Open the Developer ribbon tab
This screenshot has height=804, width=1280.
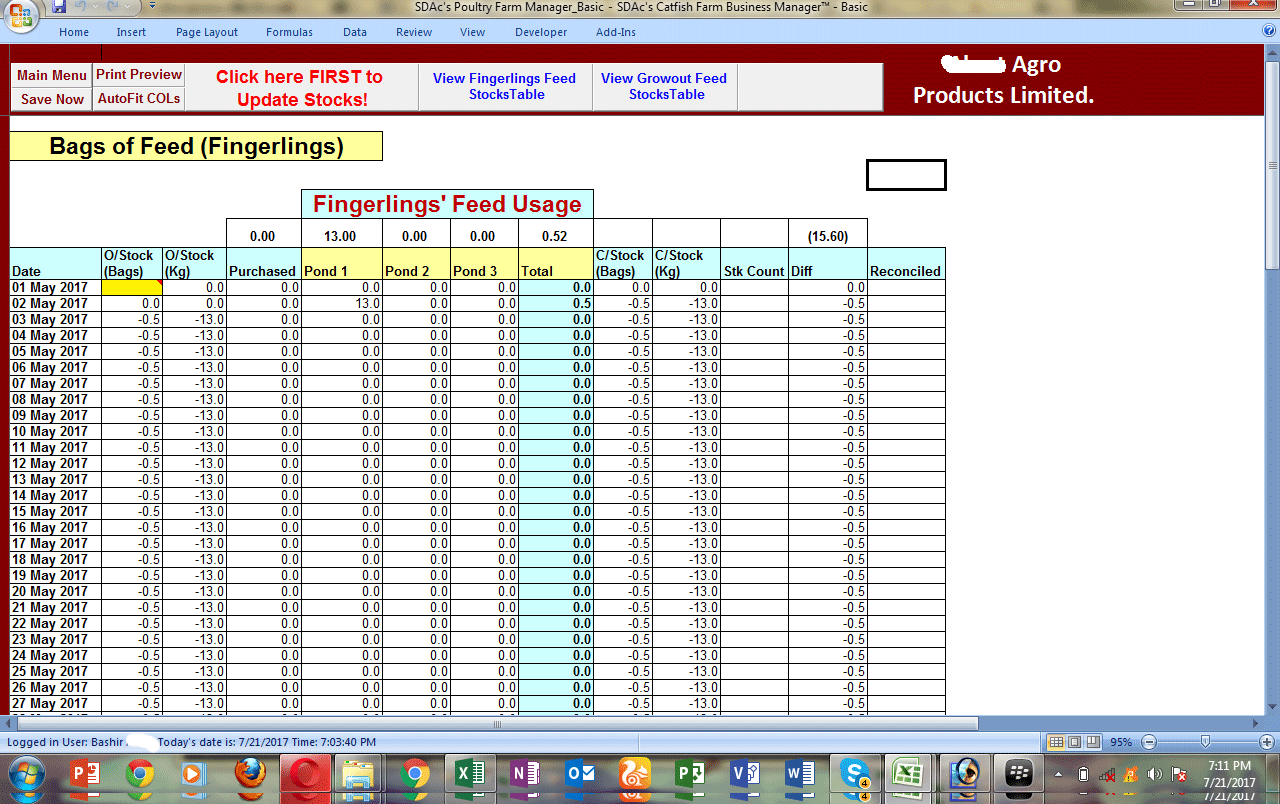(541, 32)
